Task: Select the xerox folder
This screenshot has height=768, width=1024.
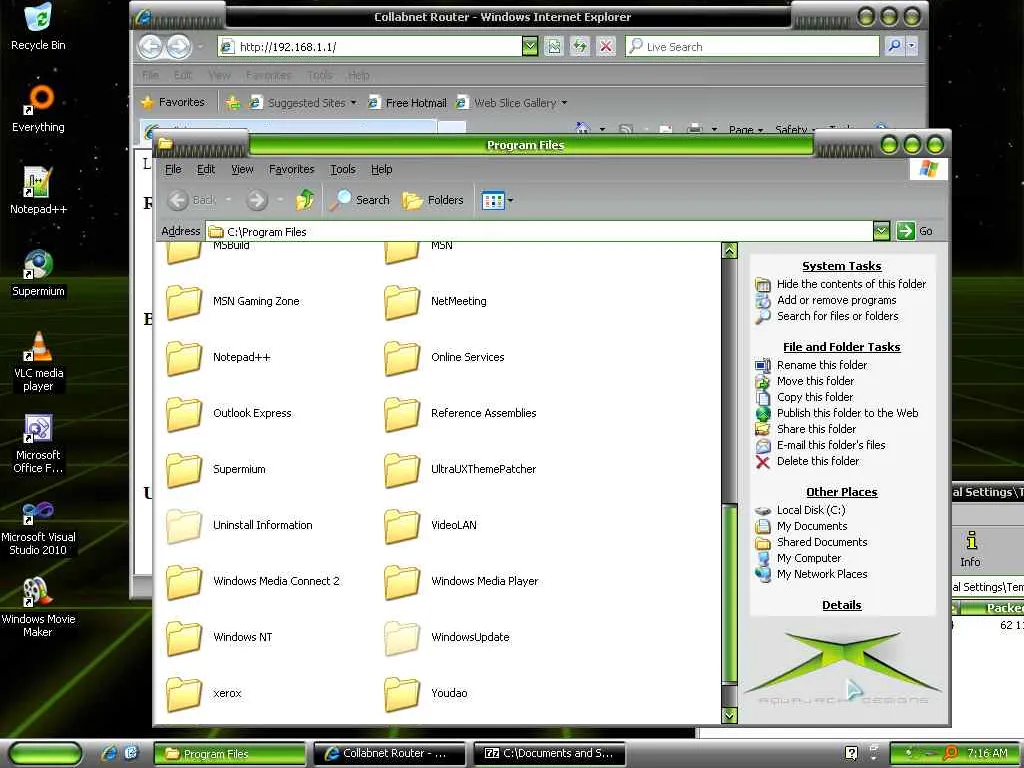Action: pyautogui.click(x=204, y=694)
